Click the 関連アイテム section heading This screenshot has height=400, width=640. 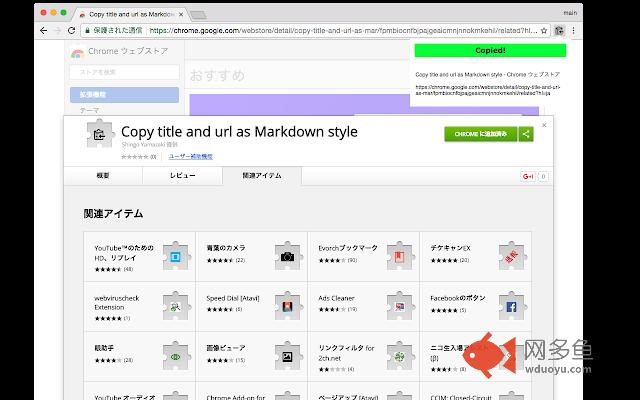point(113,214)
